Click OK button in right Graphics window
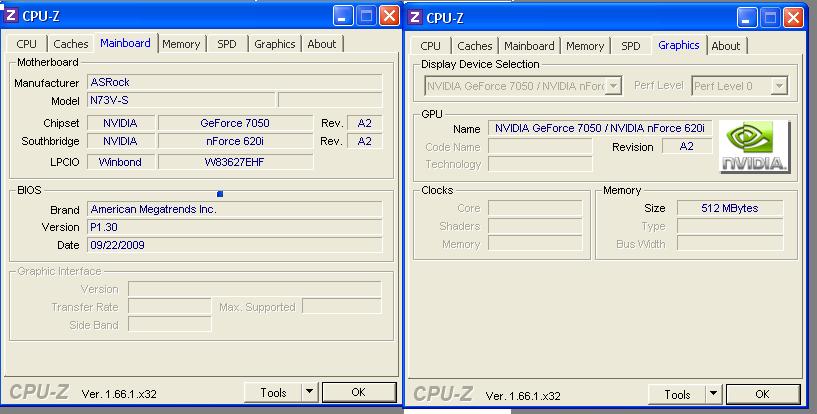 [763, 394]
